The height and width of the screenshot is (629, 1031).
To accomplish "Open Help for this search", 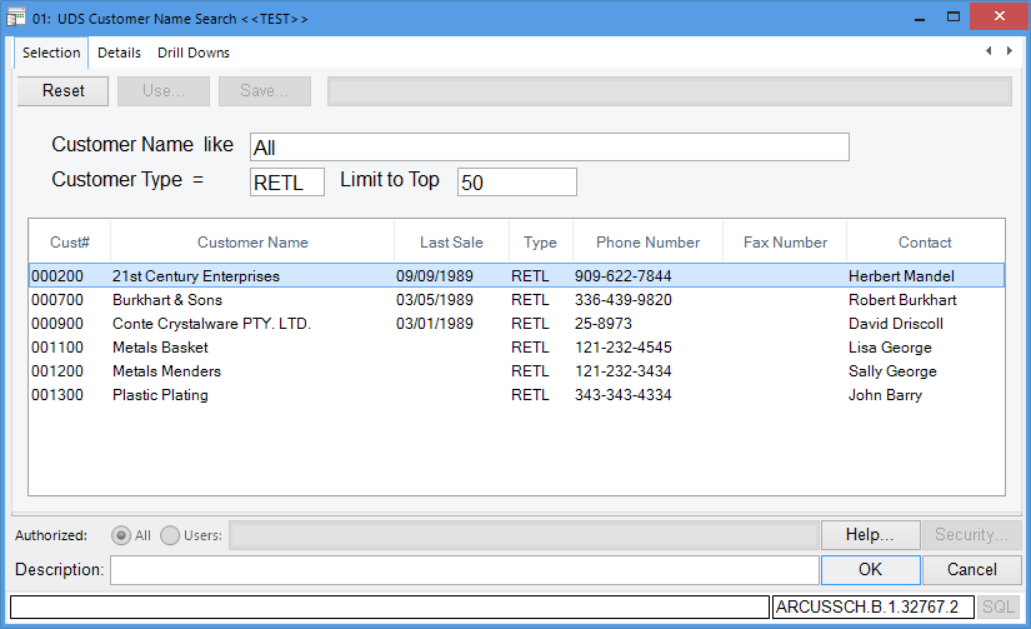I will 869,535.
